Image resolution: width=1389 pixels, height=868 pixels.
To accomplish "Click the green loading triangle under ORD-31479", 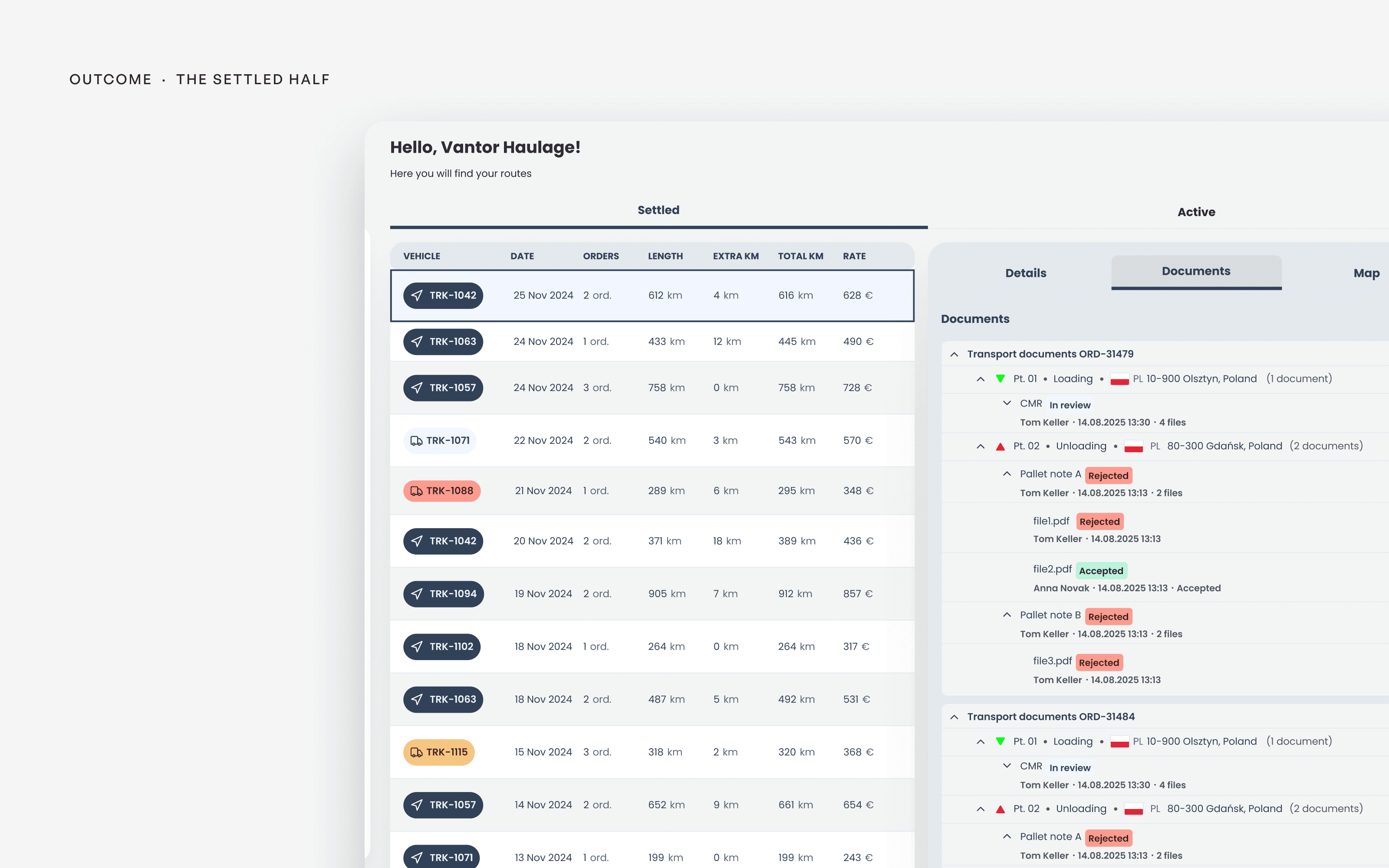I will tap(1001, 379).
